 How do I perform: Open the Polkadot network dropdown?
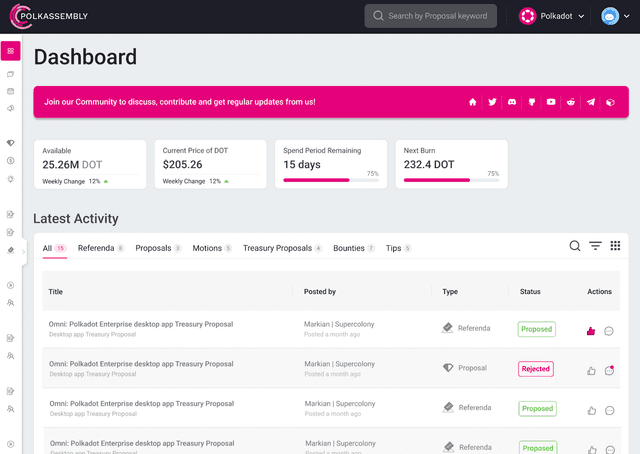pyautogui.click(x=552, y=16)
